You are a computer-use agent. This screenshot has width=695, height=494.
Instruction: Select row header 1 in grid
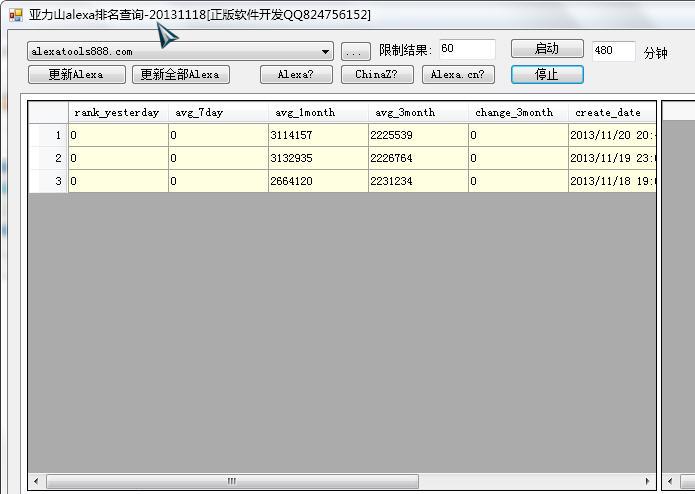pos(48,135)
